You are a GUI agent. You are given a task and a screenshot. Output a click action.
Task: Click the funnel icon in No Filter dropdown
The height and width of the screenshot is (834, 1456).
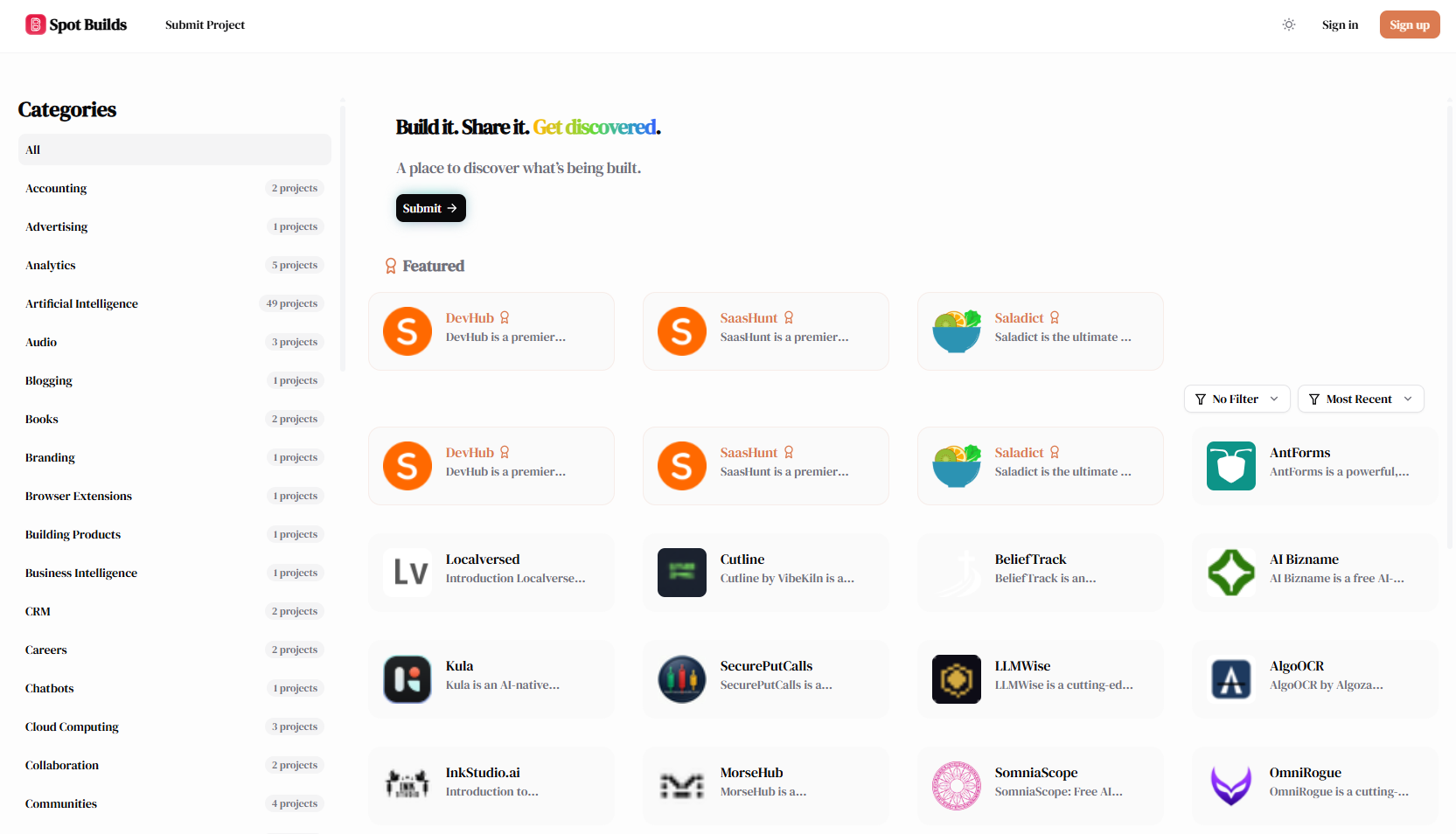(x=1201, y=400)
